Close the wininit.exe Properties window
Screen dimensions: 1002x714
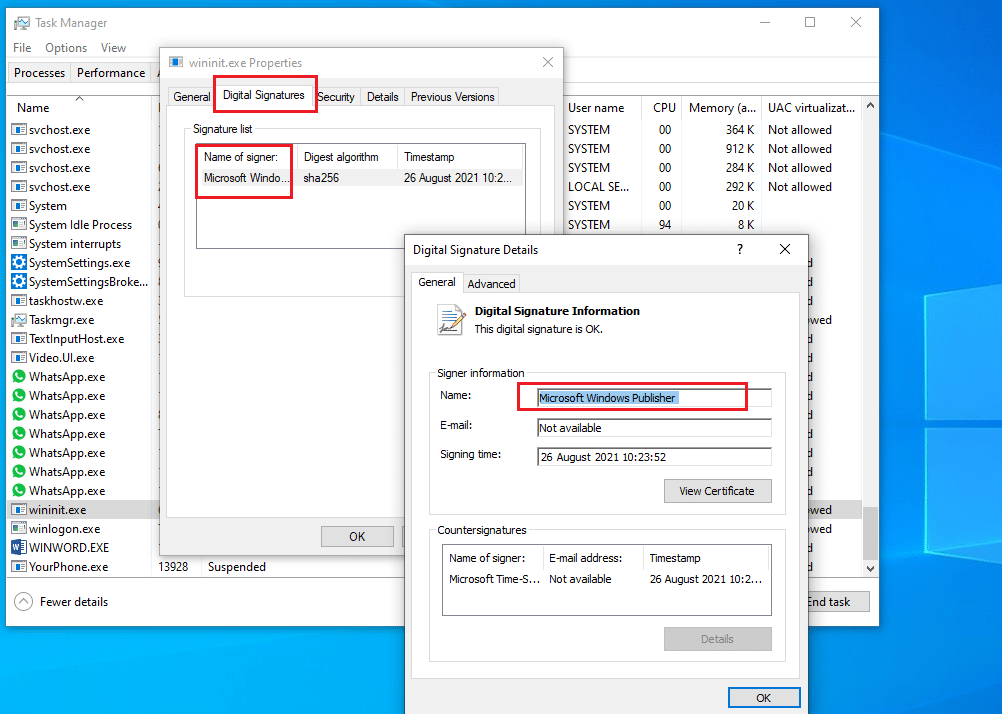click(548, 62)
